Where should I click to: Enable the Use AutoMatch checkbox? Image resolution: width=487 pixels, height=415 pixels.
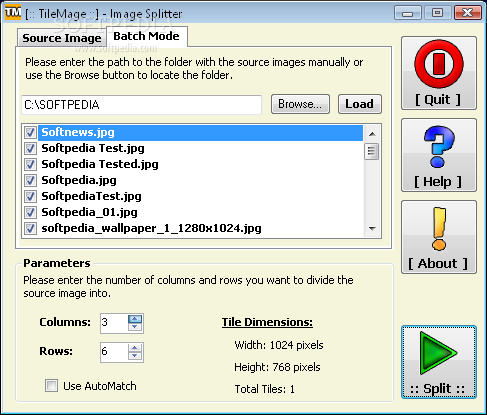51,386
